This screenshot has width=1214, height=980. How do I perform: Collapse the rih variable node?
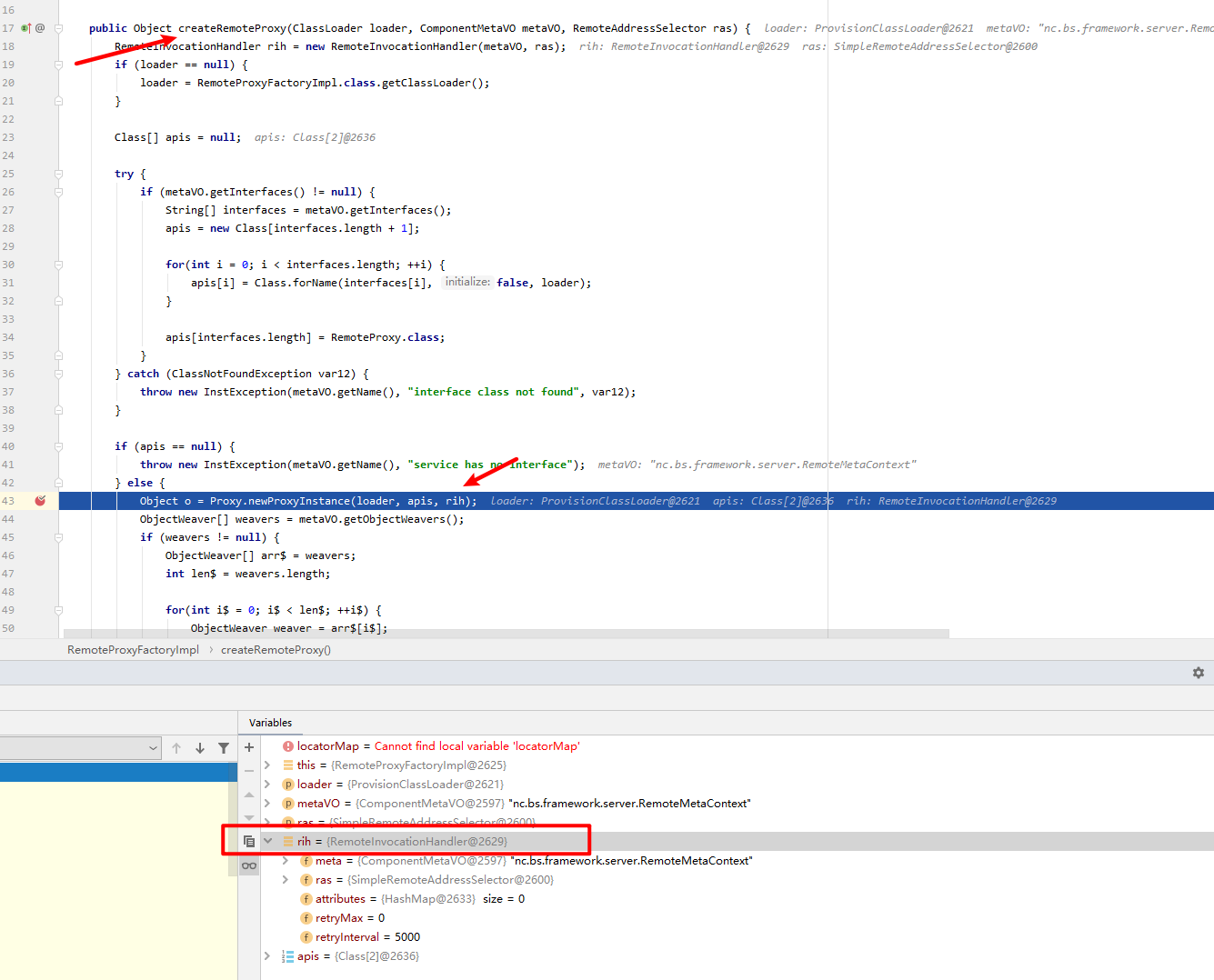[268, 842]
